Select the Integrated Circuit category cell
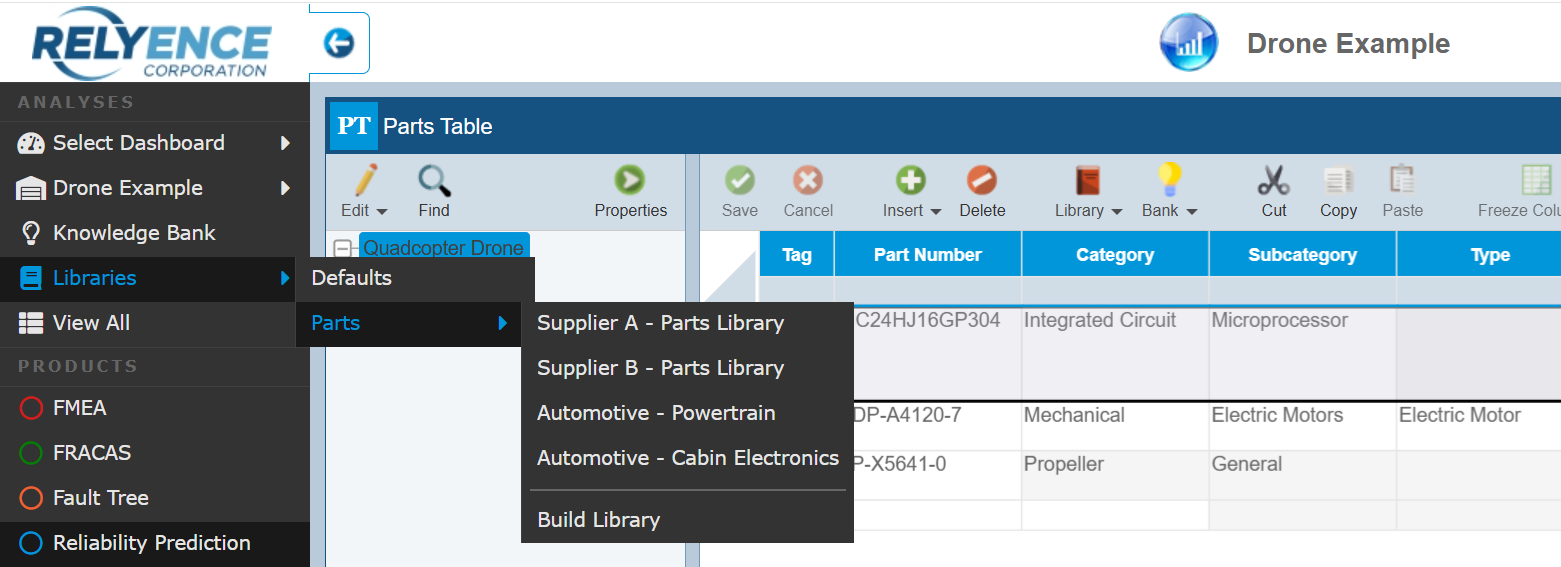1561x567 pixels. pyautogui.click(x=1115, y=353)
